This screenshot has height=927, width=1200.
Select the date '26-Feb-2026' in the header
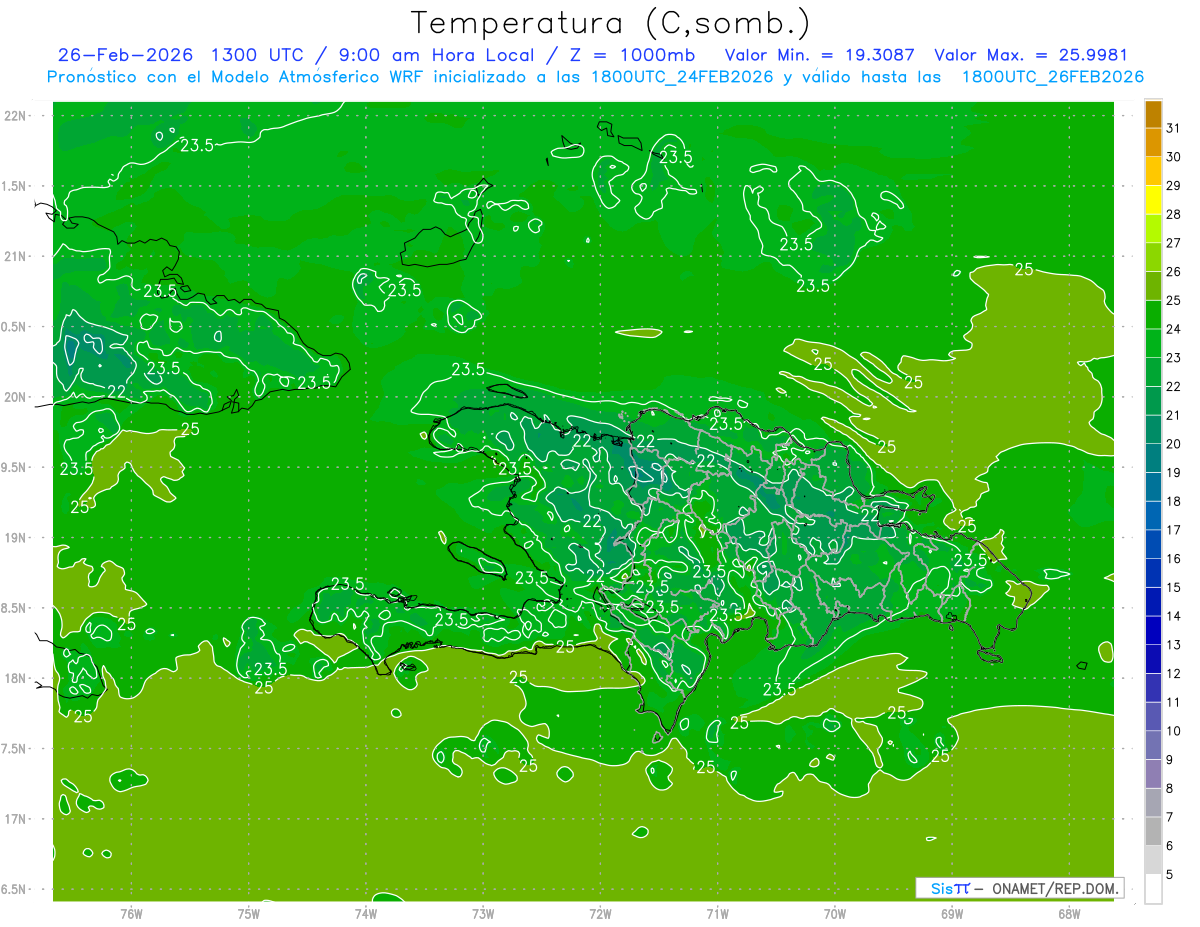[126, 55]
